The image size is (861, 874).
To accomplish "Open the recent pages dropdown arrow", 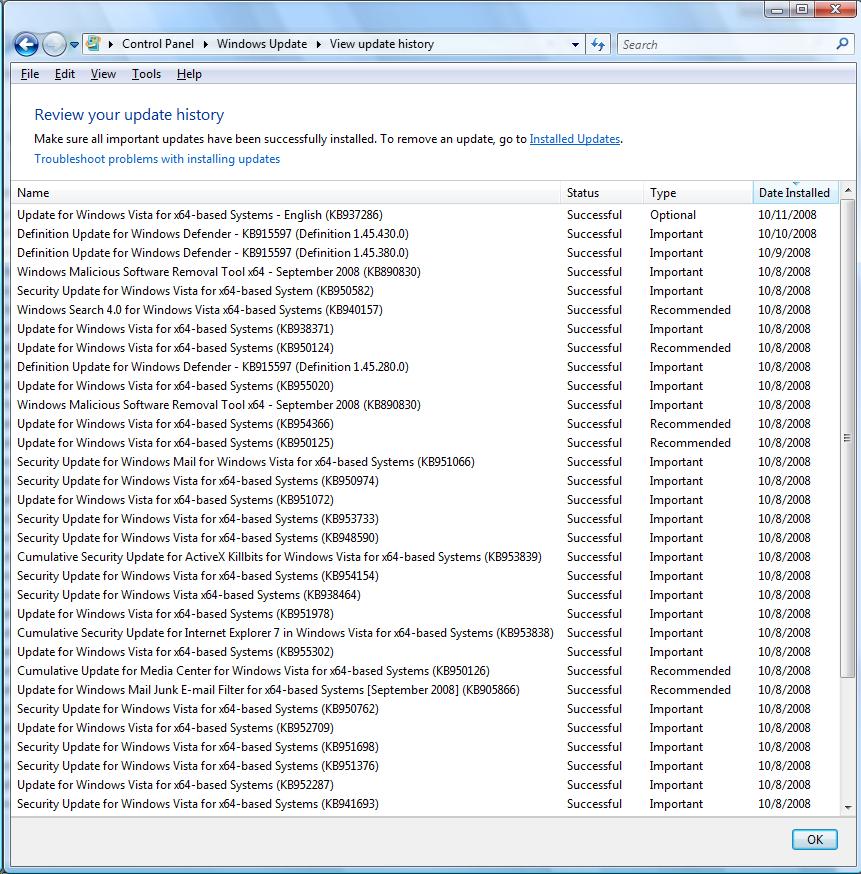I will click(74, 45).
